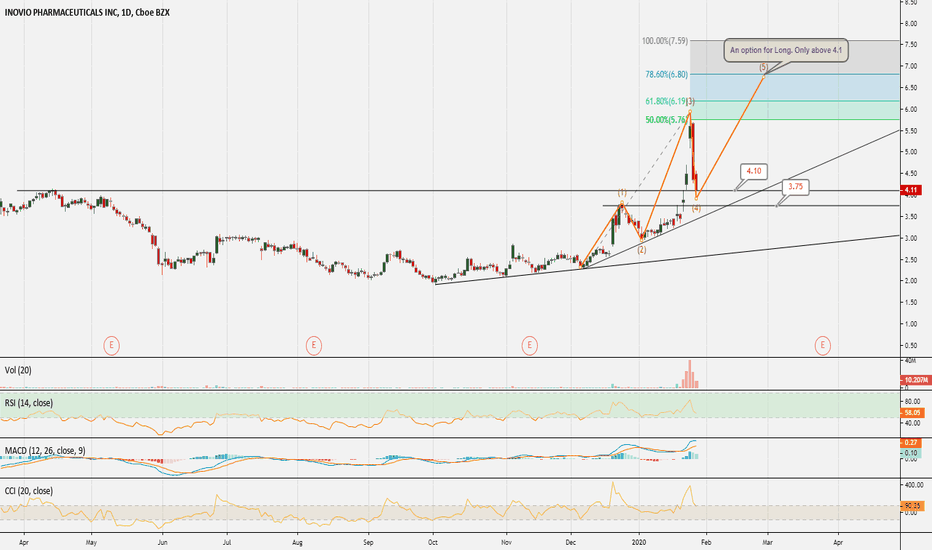
Task: Click the 80.00 RSI axis value
Action: (912, 402)
